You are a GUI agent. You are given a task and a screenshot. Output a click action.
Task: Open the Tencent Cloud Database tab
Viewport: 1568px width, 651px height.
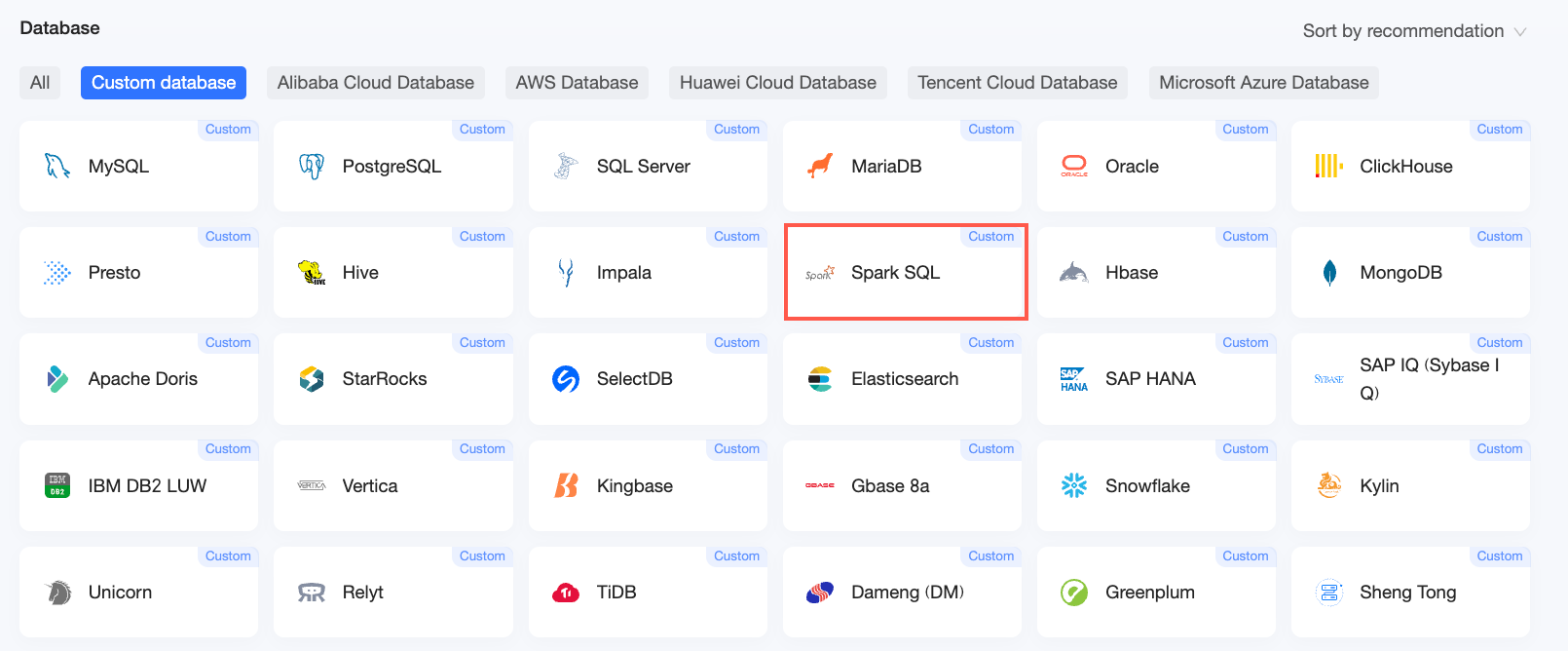[1018, 83]
